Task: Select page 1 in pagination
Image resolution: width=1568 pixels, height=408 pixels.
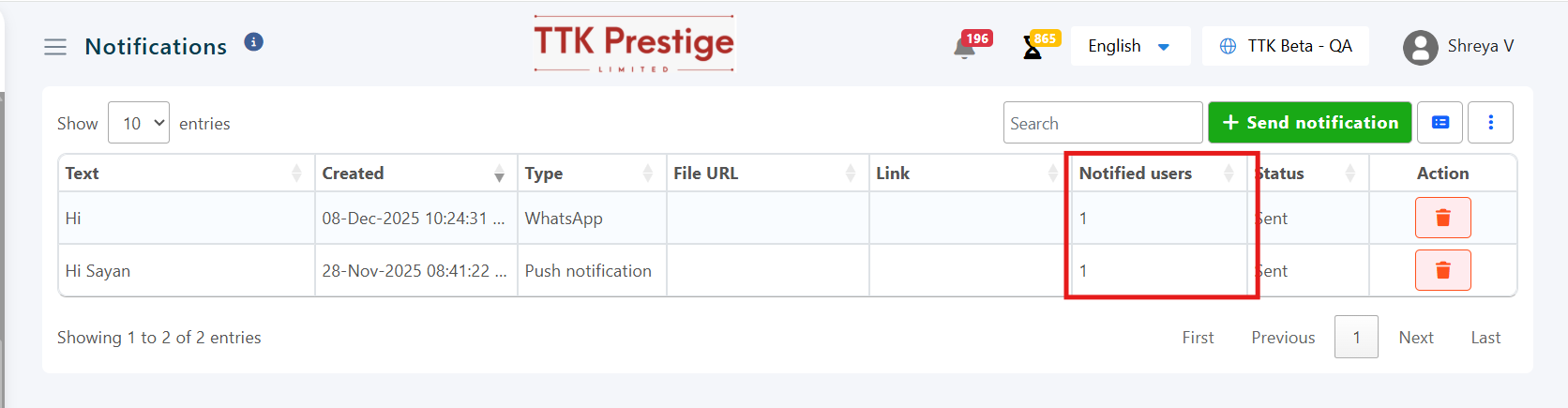Action: 1356,338
